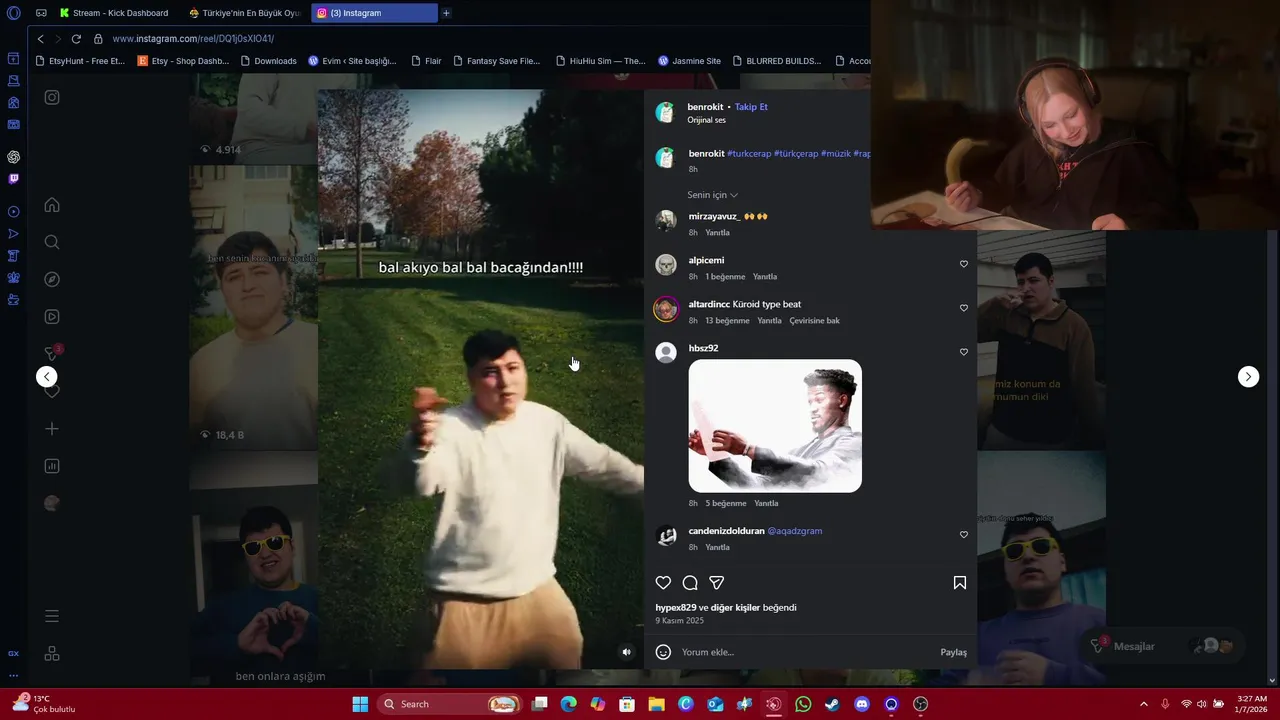Open benrokit profile name in header
The width and height of the screenshot is (1280, 720).
click(x=705, y=107)
